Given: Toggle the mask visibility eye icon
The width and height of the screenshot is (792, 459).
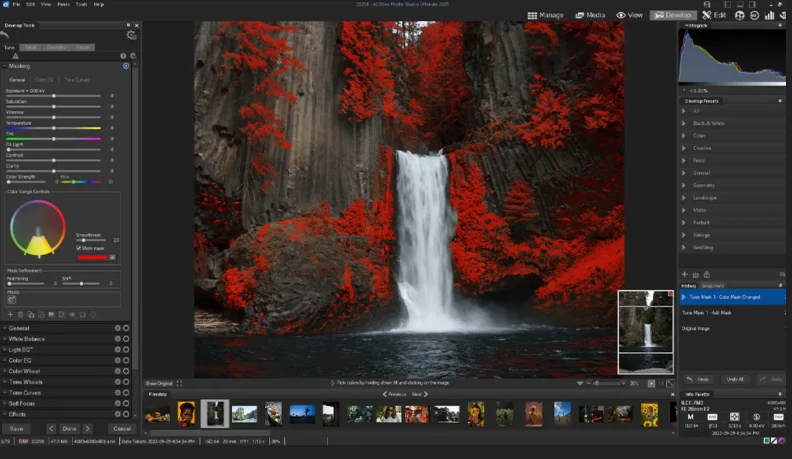Looking at the screenshot, I should (72, 315).
